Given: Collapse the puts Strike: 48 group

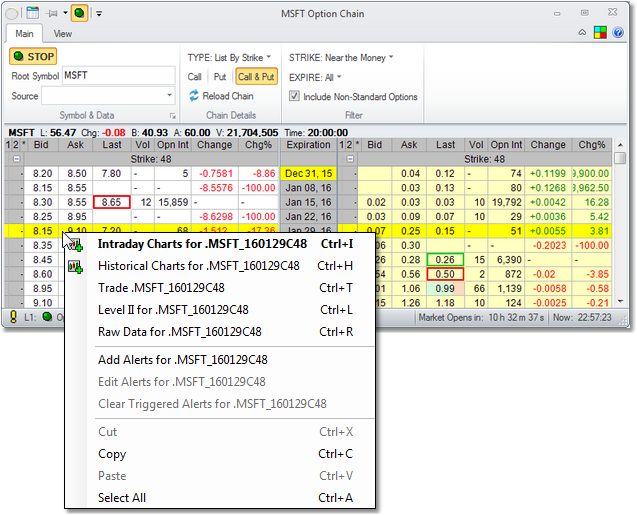Looking at the screenshot, I should pos(350,159).
